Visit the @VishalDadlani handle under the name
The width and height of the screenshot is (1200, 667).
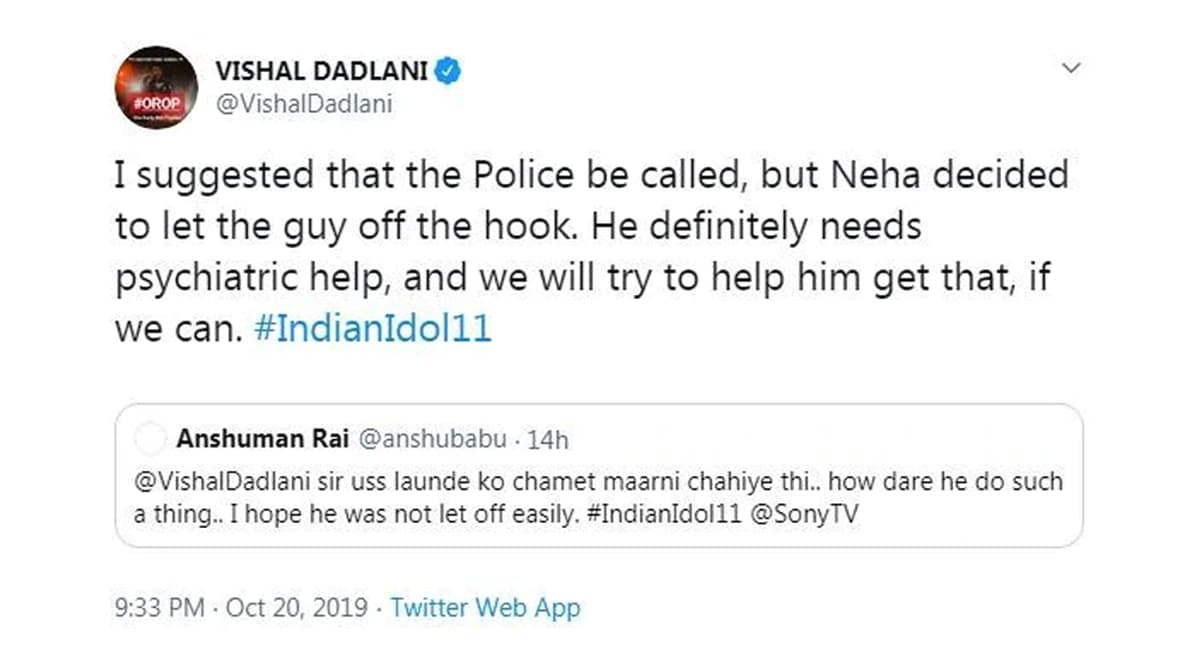tap(303, 105)
